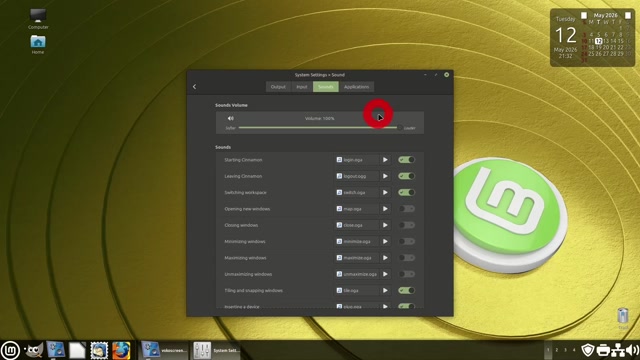
Task: Choose sound file logout.ogg
Action: pyautogui.click(x=357, y=176)
